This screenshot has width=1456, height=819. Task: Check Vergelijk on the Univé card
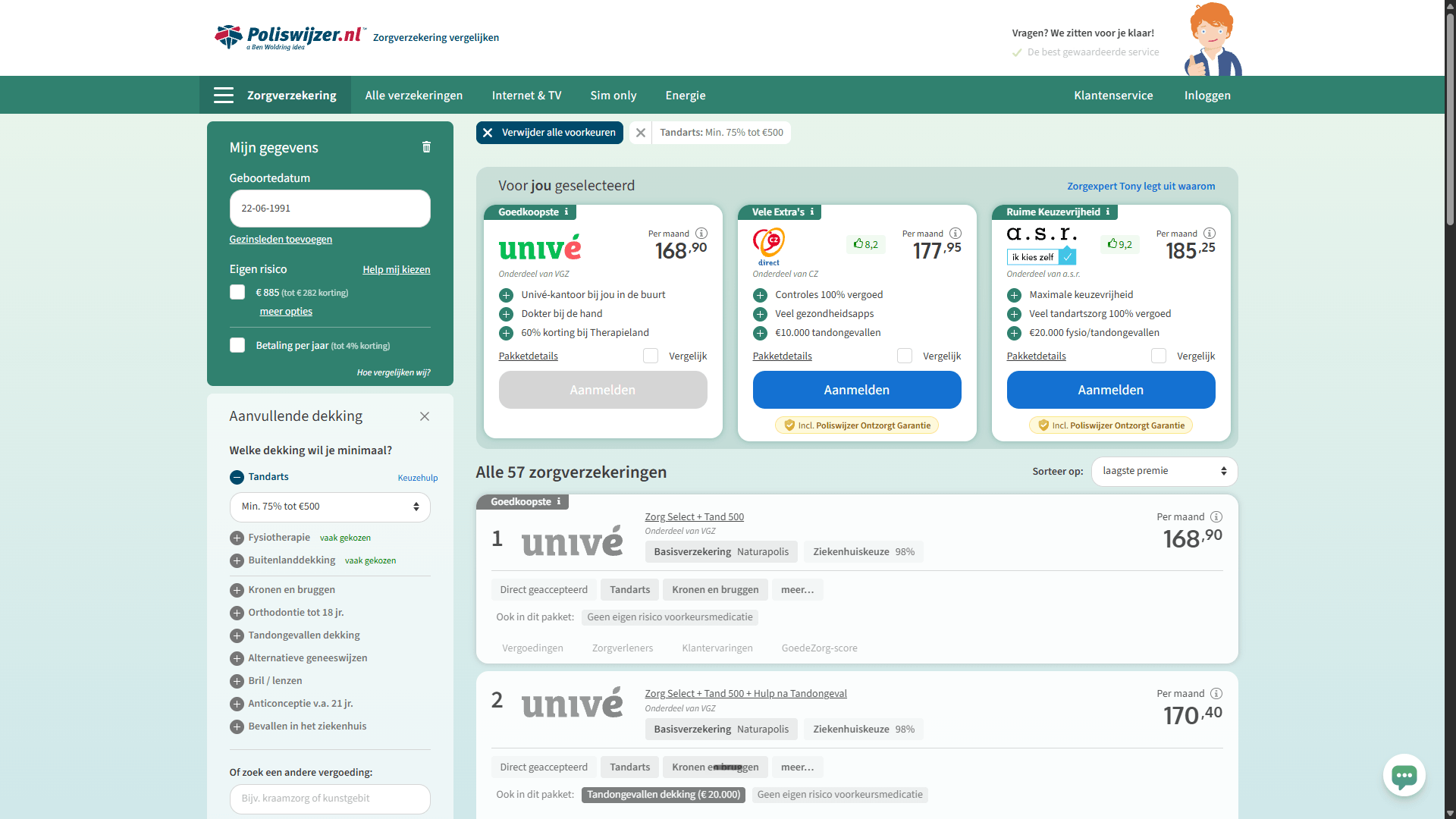click(x=651, y=356)
